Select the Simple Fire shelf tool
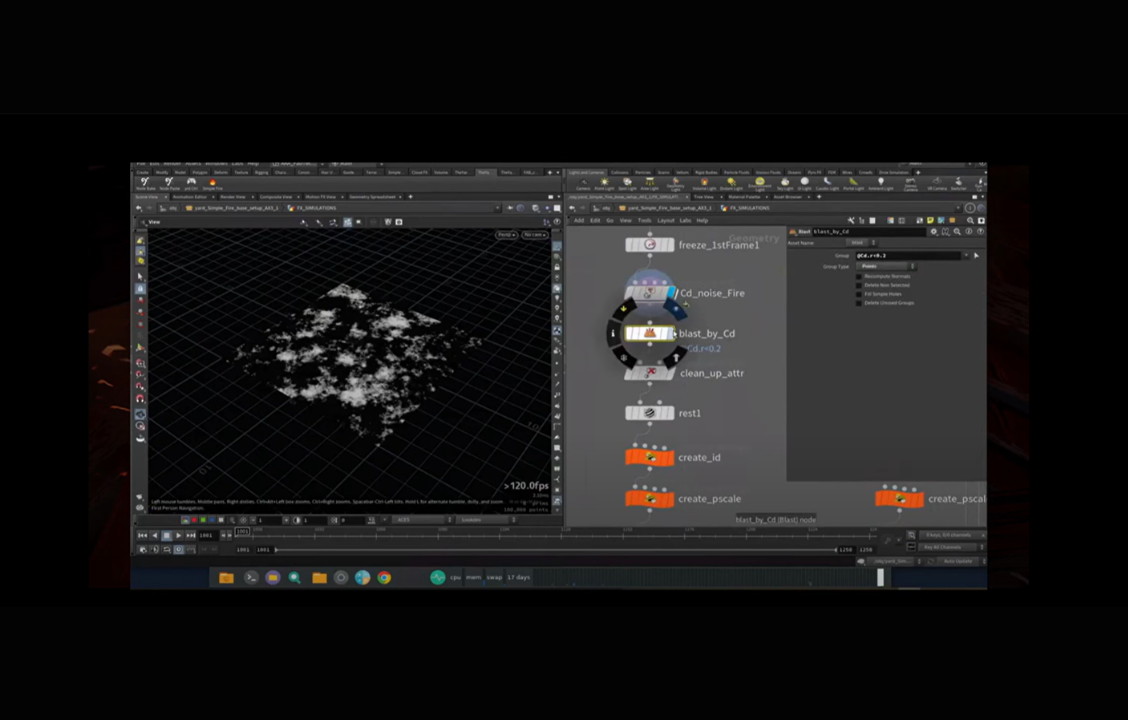Viewport: 1128px width, 720px height. pyautogui.click(x=211, y=183)
